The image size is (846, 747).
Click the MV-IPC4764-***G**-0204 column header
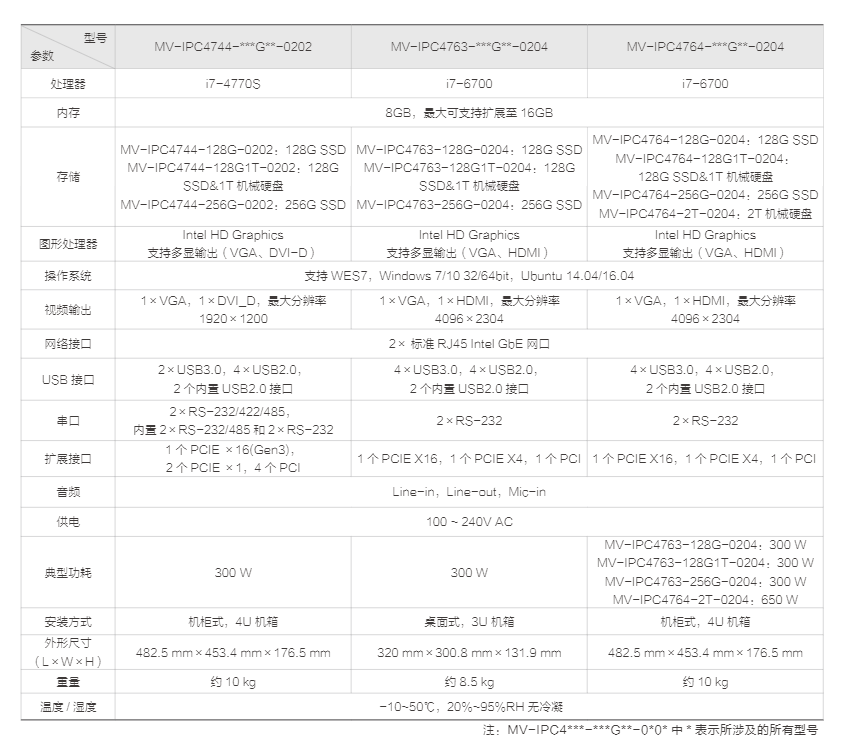(x=705, y=47)
